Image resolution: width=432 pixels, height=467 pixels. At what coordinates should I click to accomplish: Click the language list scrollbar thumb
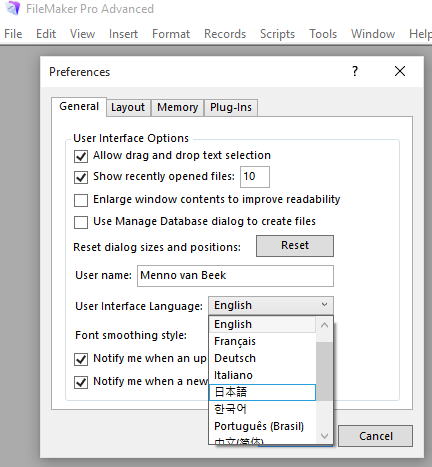pos(324,371)
